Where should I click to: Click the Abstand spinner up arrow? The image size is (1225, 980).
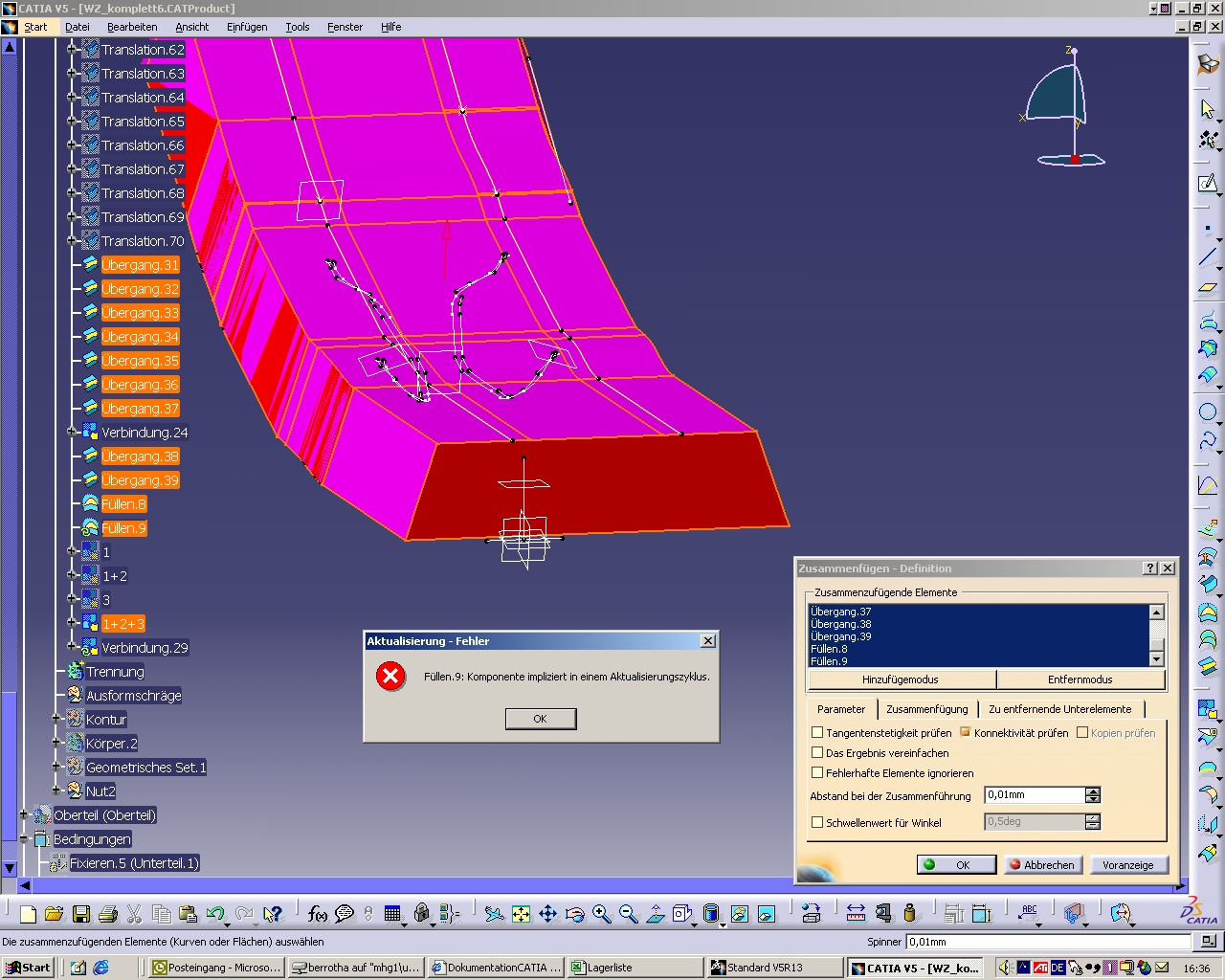[1093, 791]
